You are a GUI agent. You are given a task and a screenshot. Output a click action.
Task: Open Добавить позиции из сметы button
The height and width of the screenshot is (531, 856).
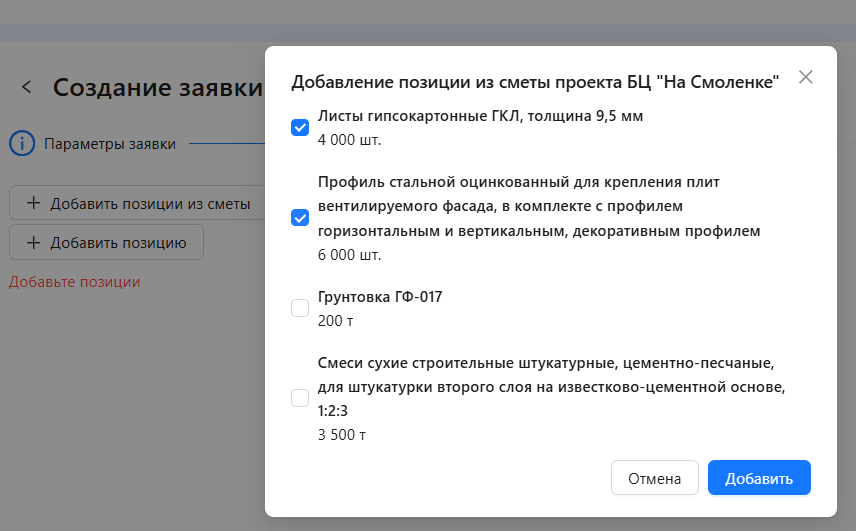pos(138,203)
